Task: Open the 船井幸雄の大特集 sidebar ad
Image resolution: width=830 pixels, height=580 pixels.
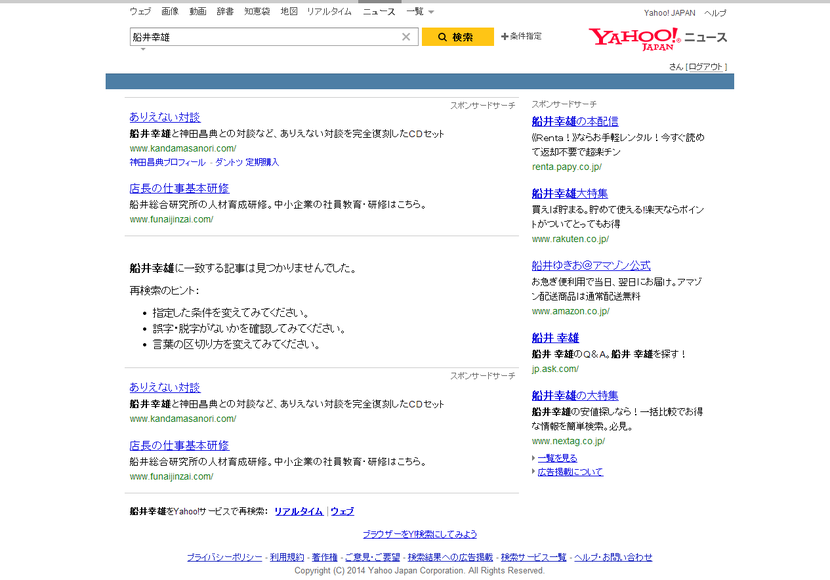Action: [x=575, y=395]
